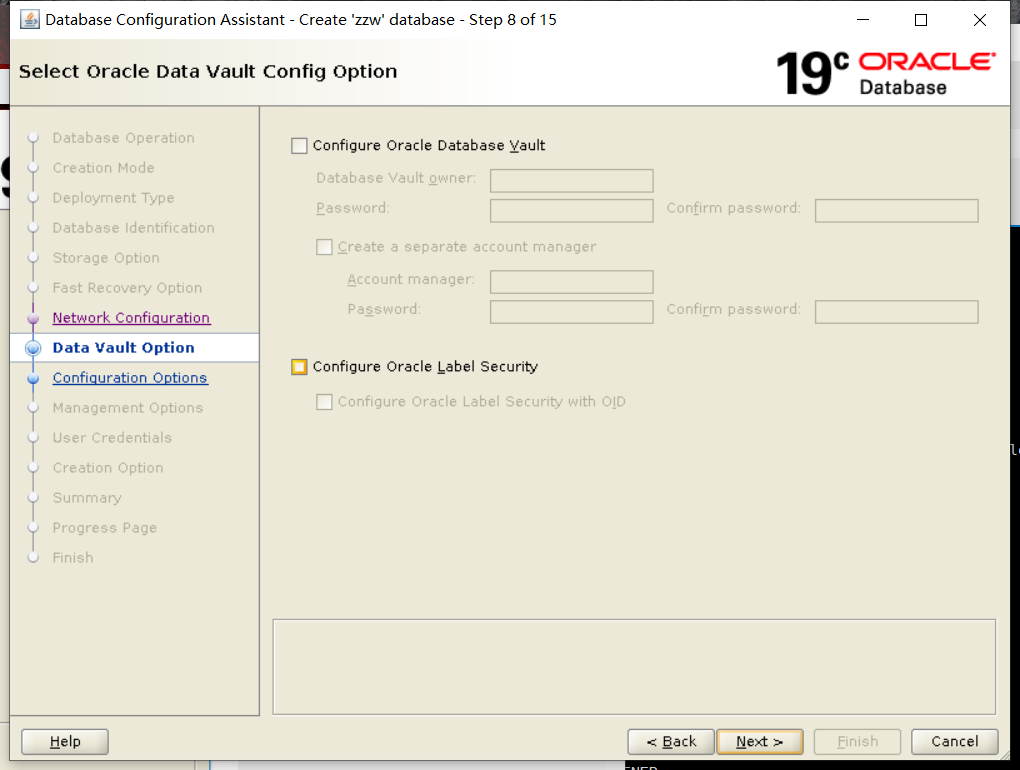Click the Confirm password field
Screen dimensions: 1020x770
[896, 210]
